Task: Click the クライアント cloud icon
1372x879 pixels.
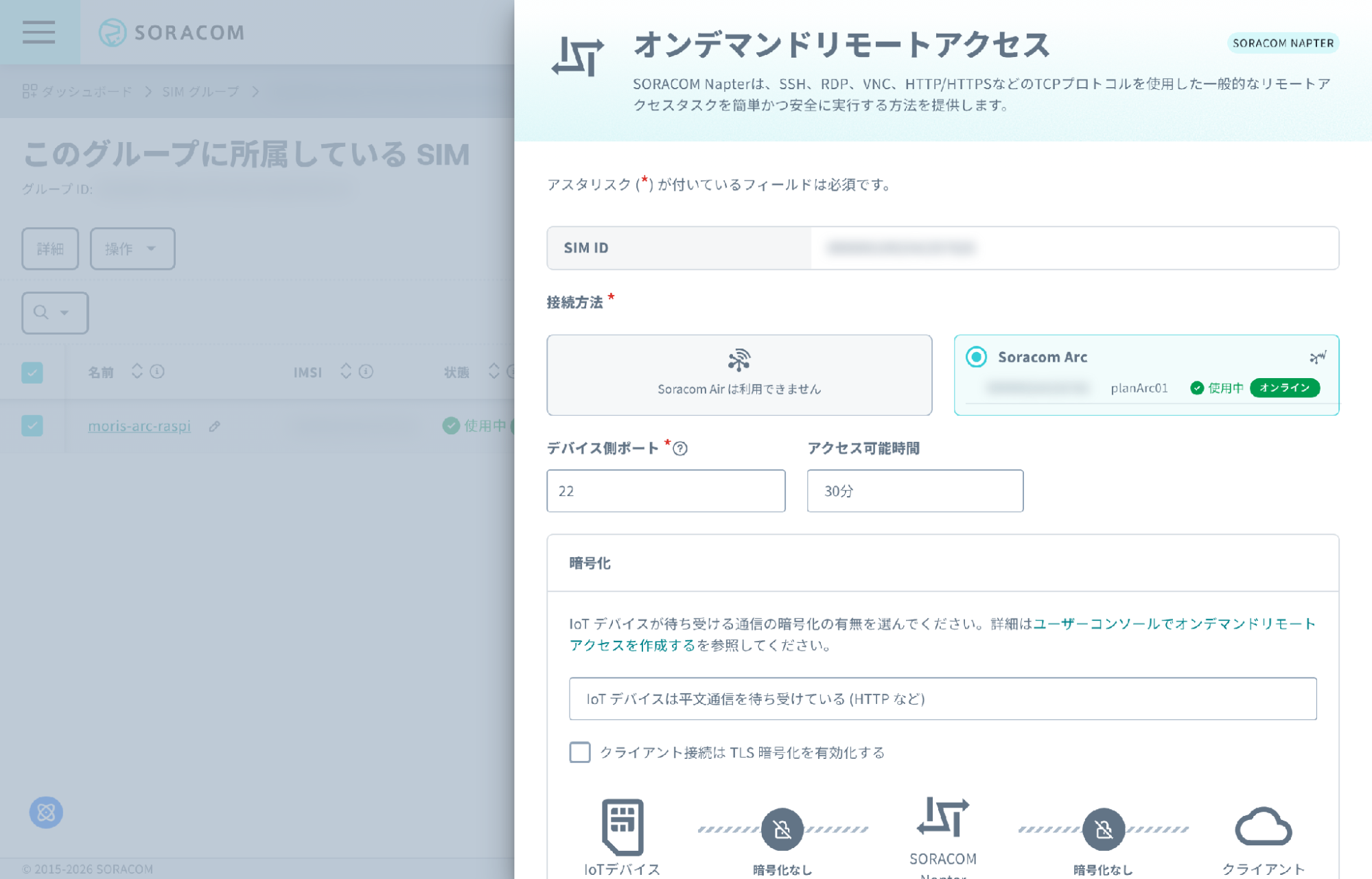Action: 1264,827
